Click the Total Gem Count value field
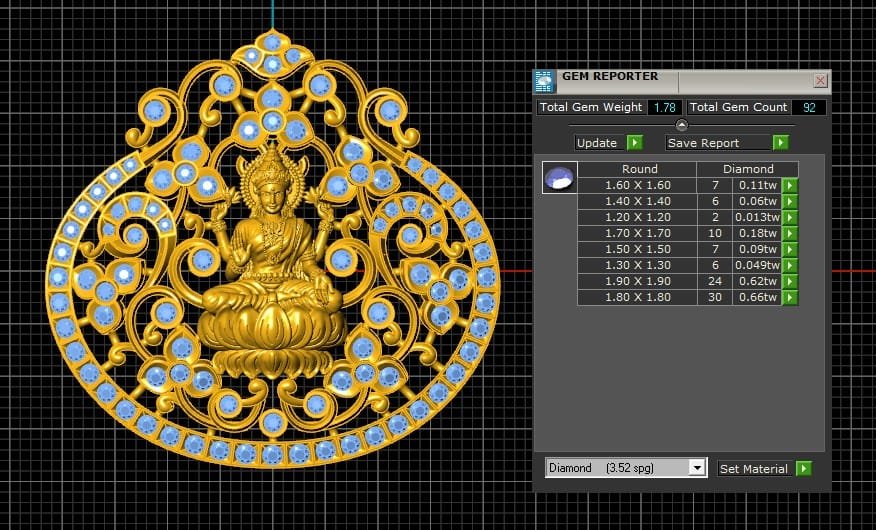Screen dimensions: 876x530 (x=808, y=107)
